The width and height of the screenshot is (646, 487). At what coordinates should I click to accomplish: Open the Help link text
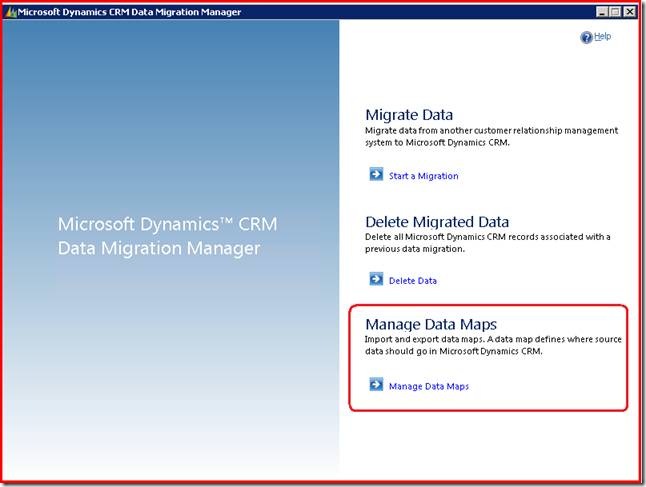pyautogui.click(x=602, y=37)
